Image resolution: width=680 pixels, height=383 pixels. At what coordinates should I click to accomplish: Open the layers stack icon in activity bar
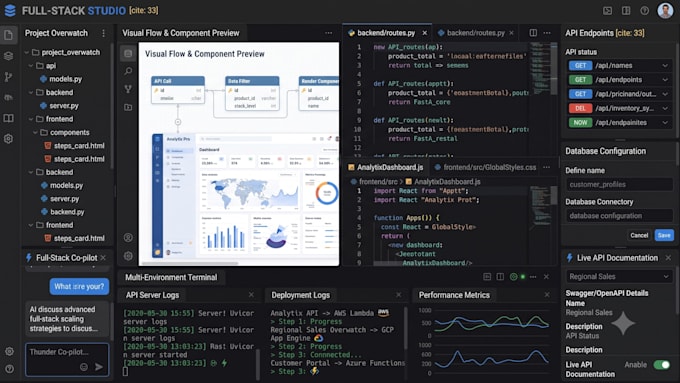pos(9,56)
